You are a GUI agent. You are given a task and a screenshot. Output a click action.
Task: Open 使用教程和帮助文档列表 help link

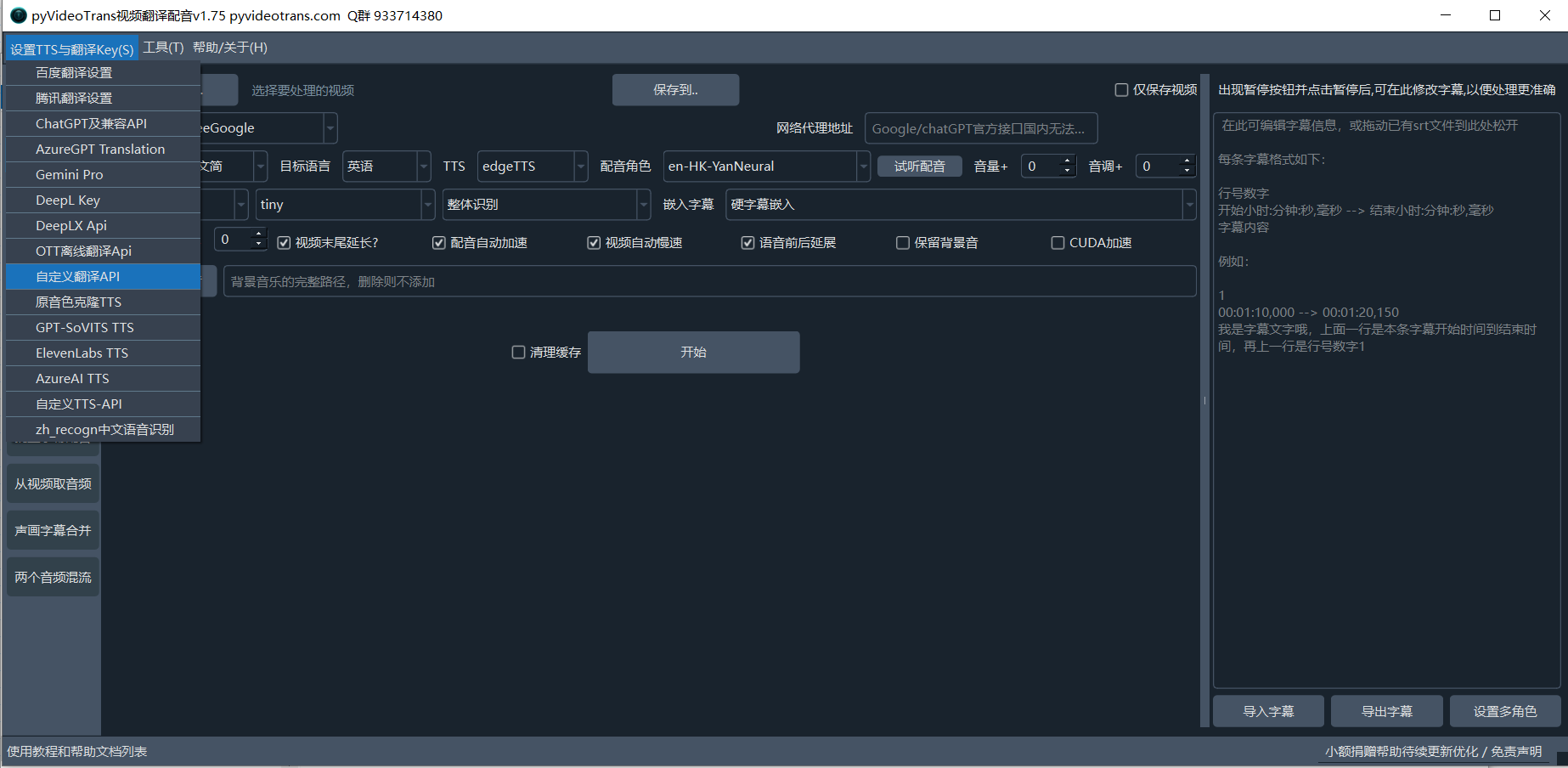(x=76, y=751)
